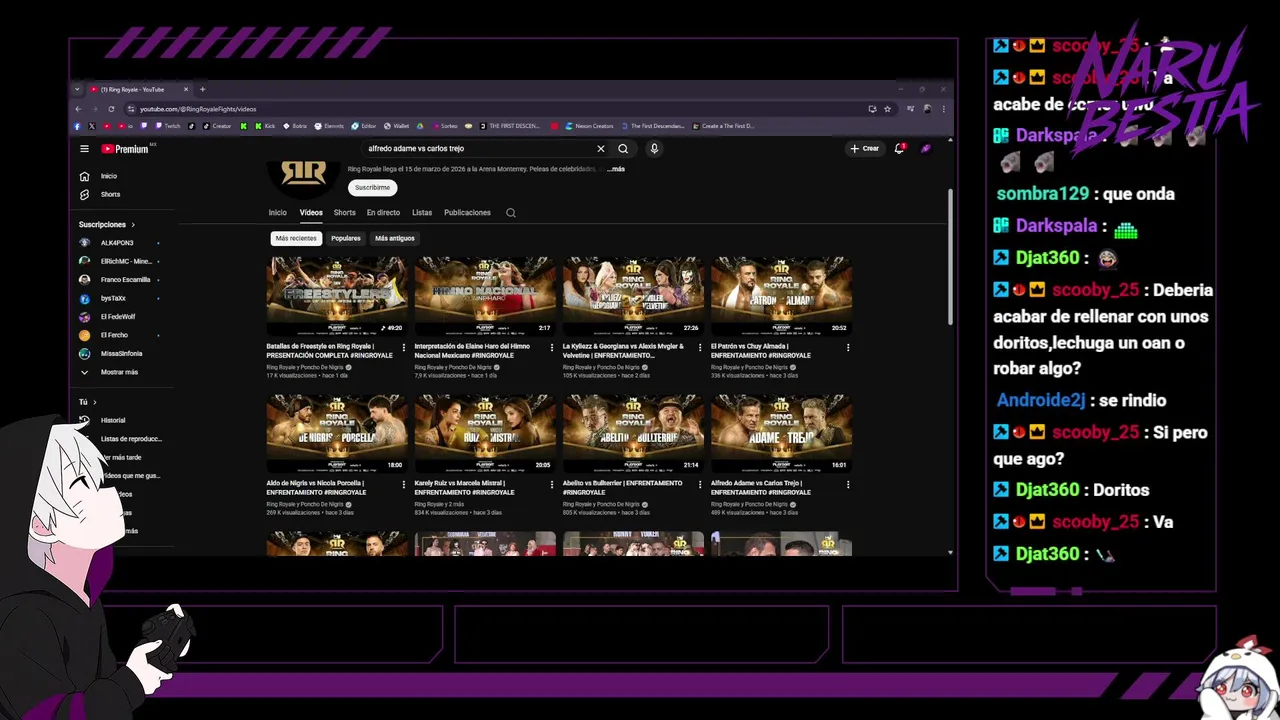Image resolution: width=1280 pixels, height=720 pixels.
Task: Switch to the channel Shorts tab
Action: pyautogui.click(x=345, y=213)
